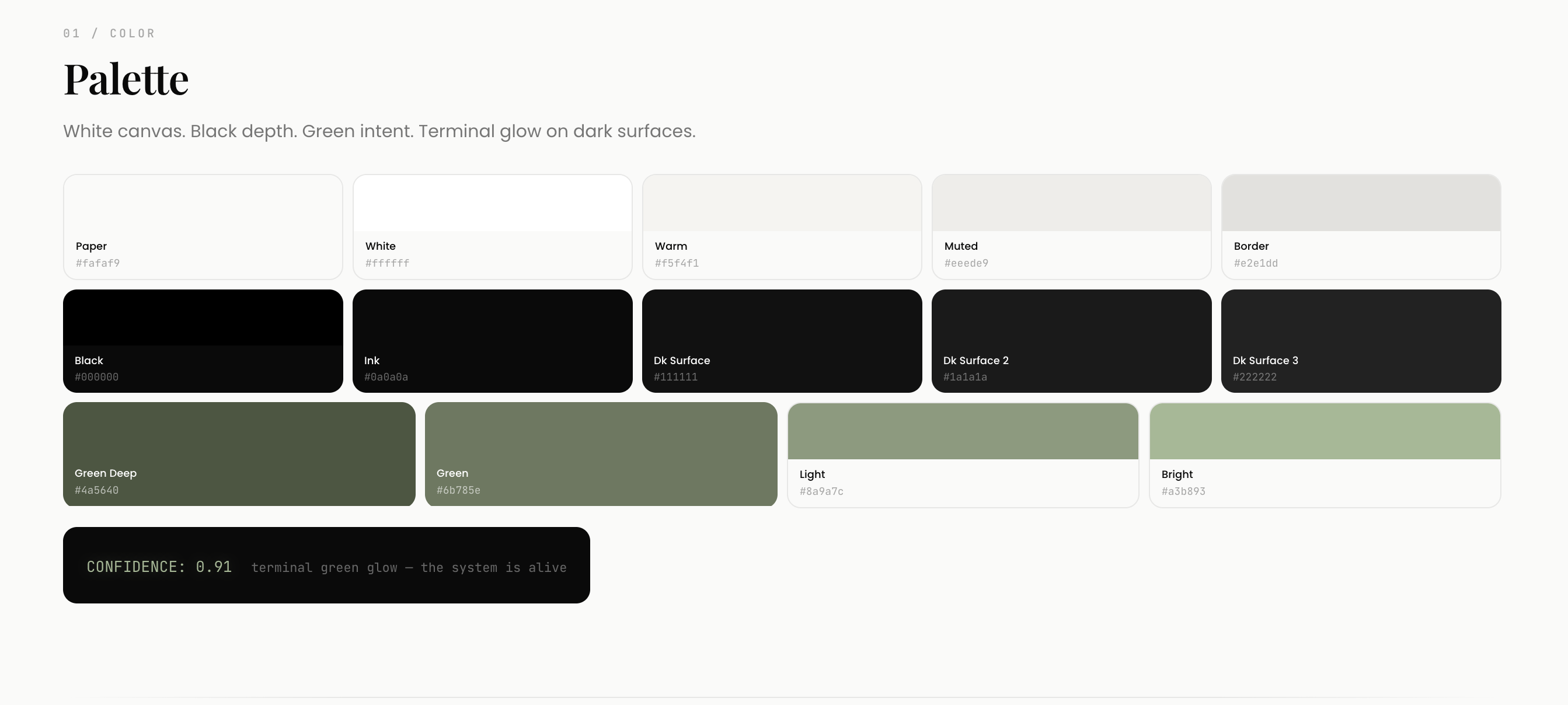The height and width of the screenshot is (705, 1568).
Task: Click the hex code #000000
Action: click(97, 377)
